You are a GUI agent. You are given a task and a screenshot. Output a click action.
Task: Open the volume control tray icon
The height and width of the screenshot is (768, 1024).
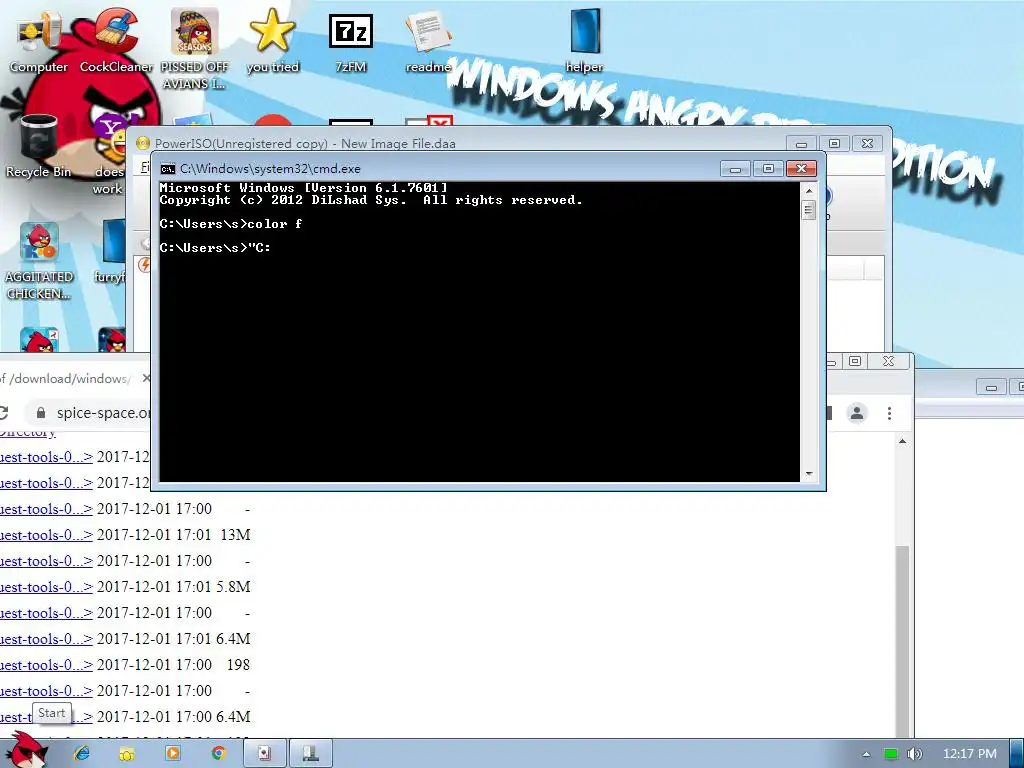point(914,754)
